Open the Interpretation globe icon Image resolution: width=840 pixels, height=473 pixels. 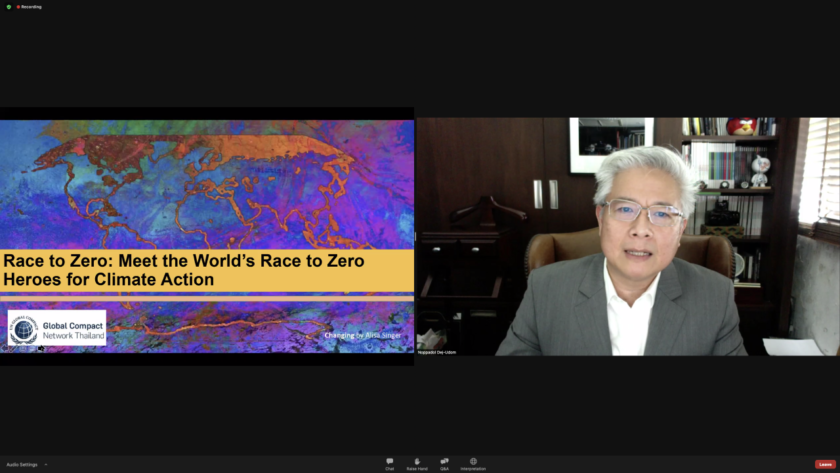click(473, 461)
